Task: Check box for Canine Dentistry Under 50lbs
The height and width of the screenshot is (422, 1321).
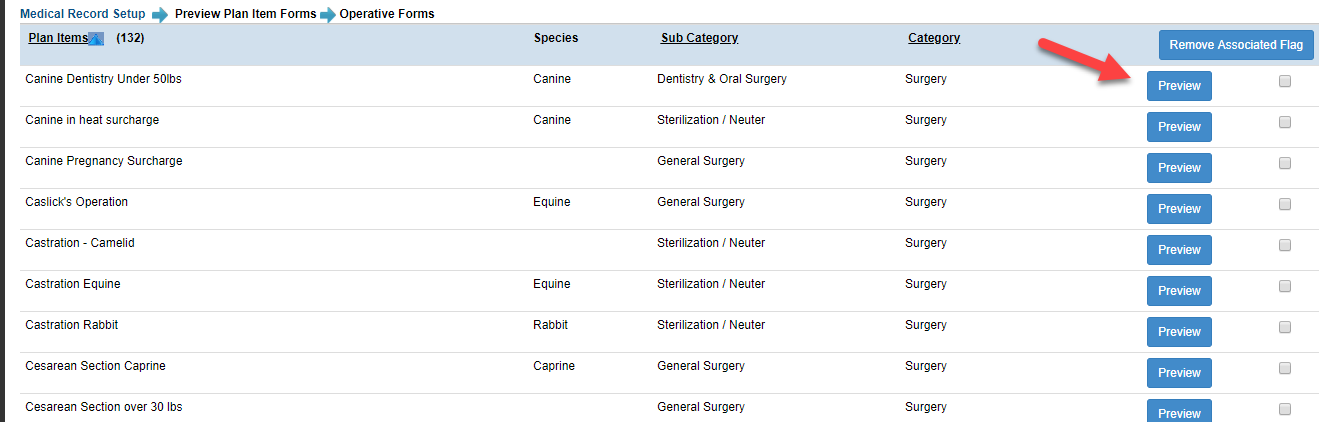Action: 1285,81
